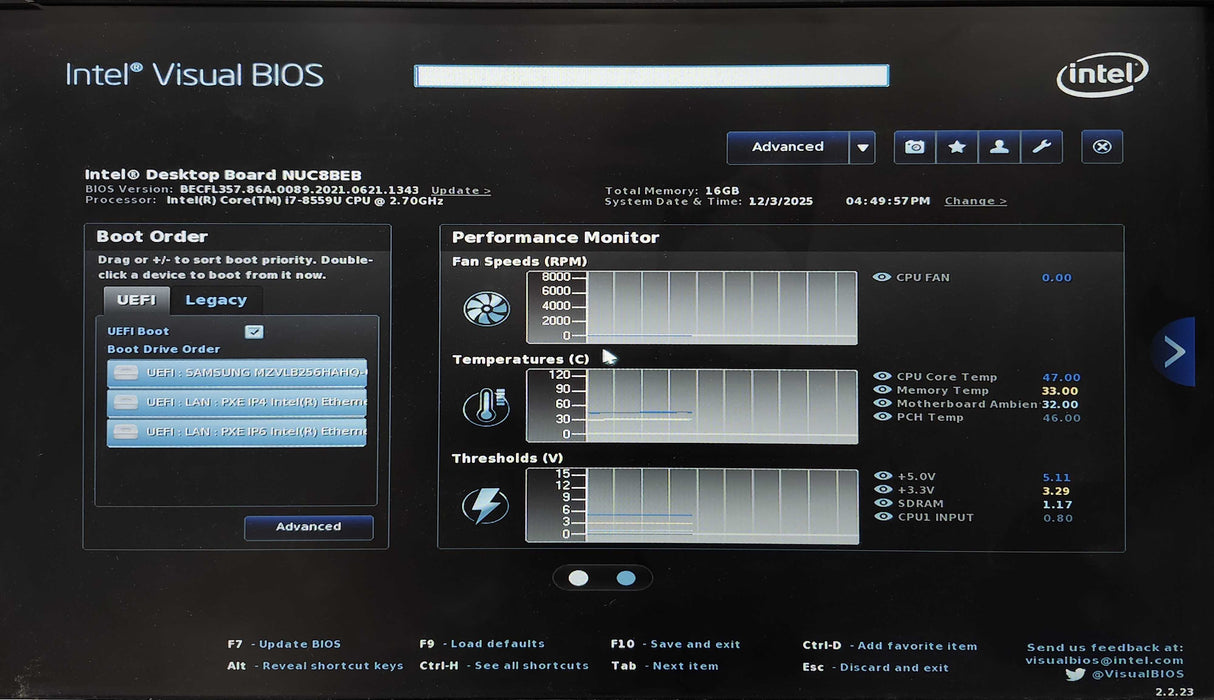
Task: Click the user profile icon
Action: pyautogui.click(x=999, y=147)
